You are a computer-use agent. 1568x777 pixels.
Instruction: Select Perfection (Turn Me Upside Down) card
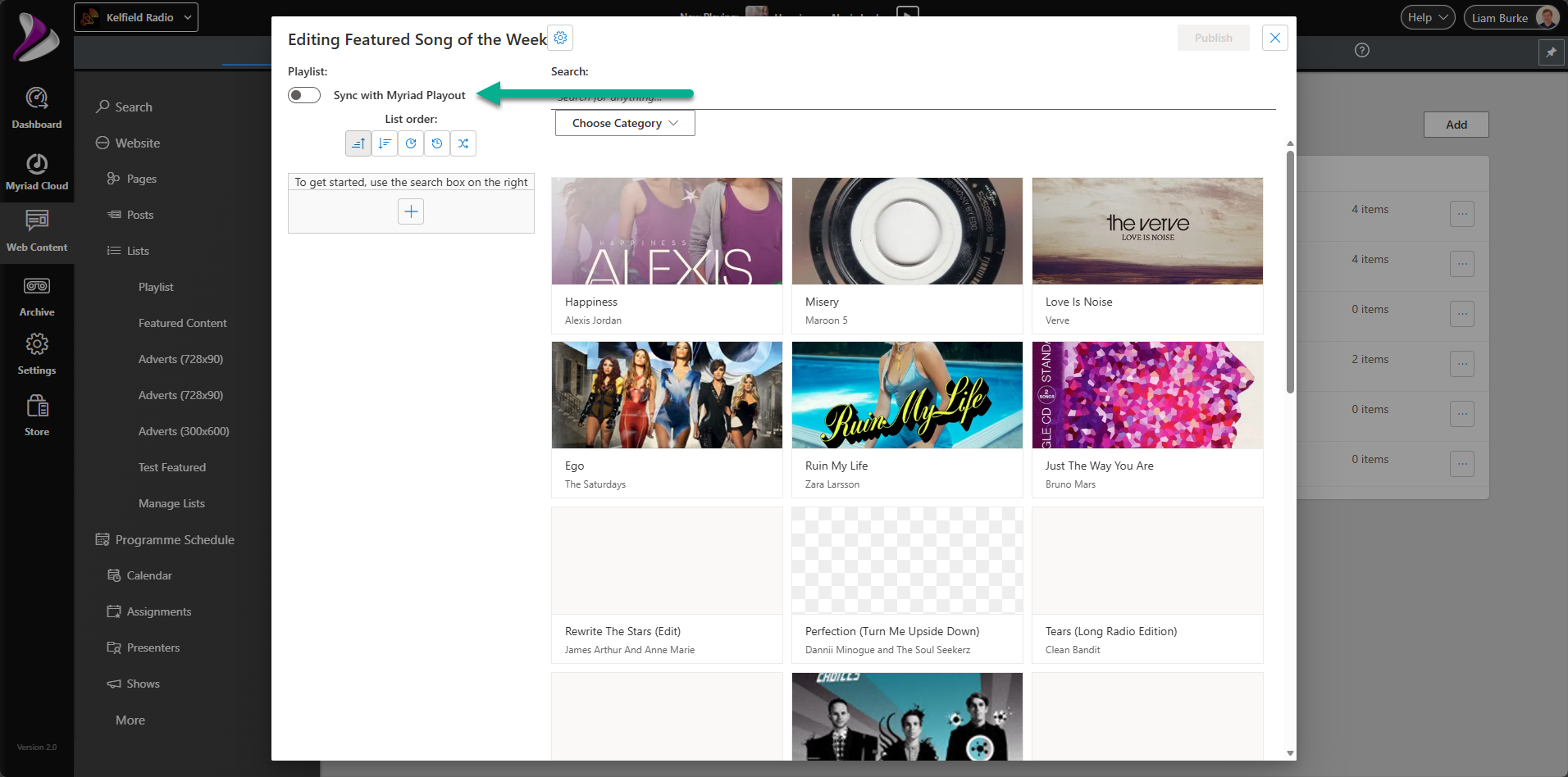tap(907, 584)
